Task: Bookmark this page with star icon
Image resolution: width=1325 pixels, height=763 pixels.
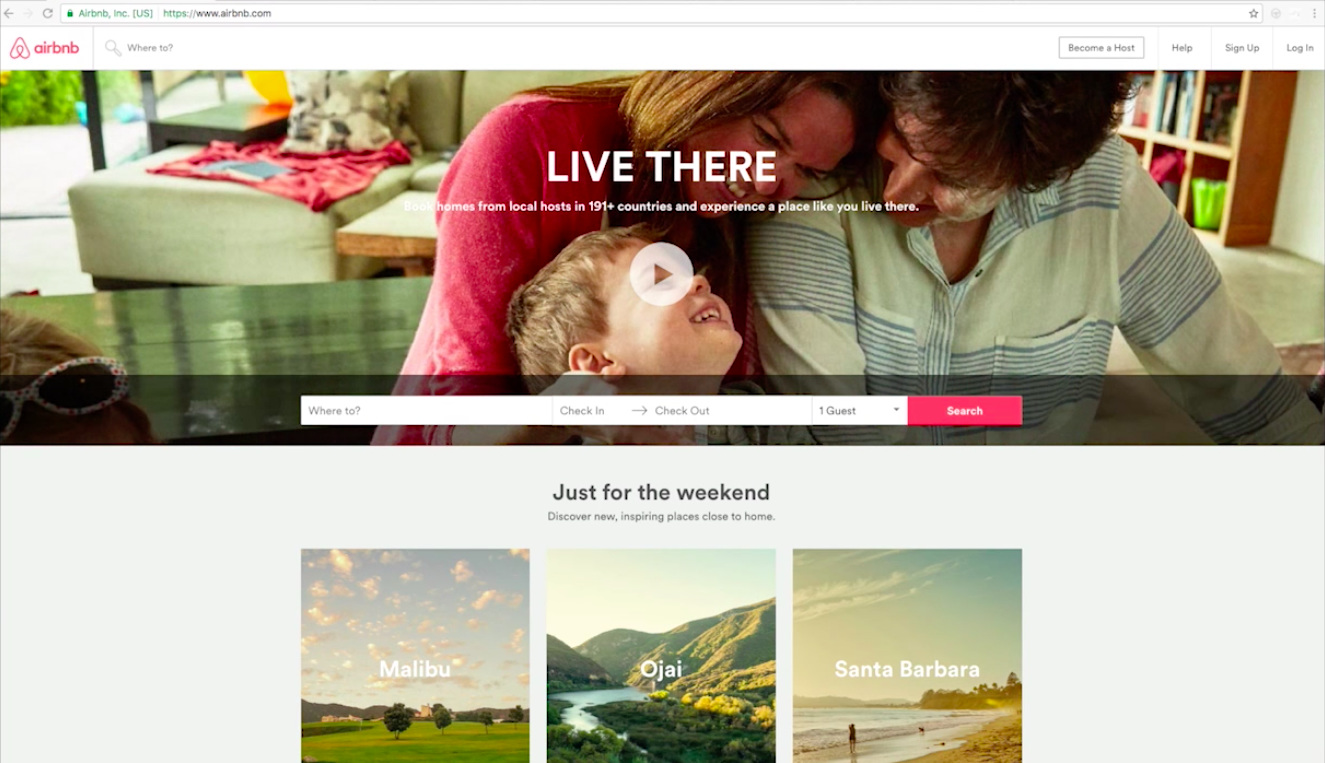Action: (x=1253, y=14)
